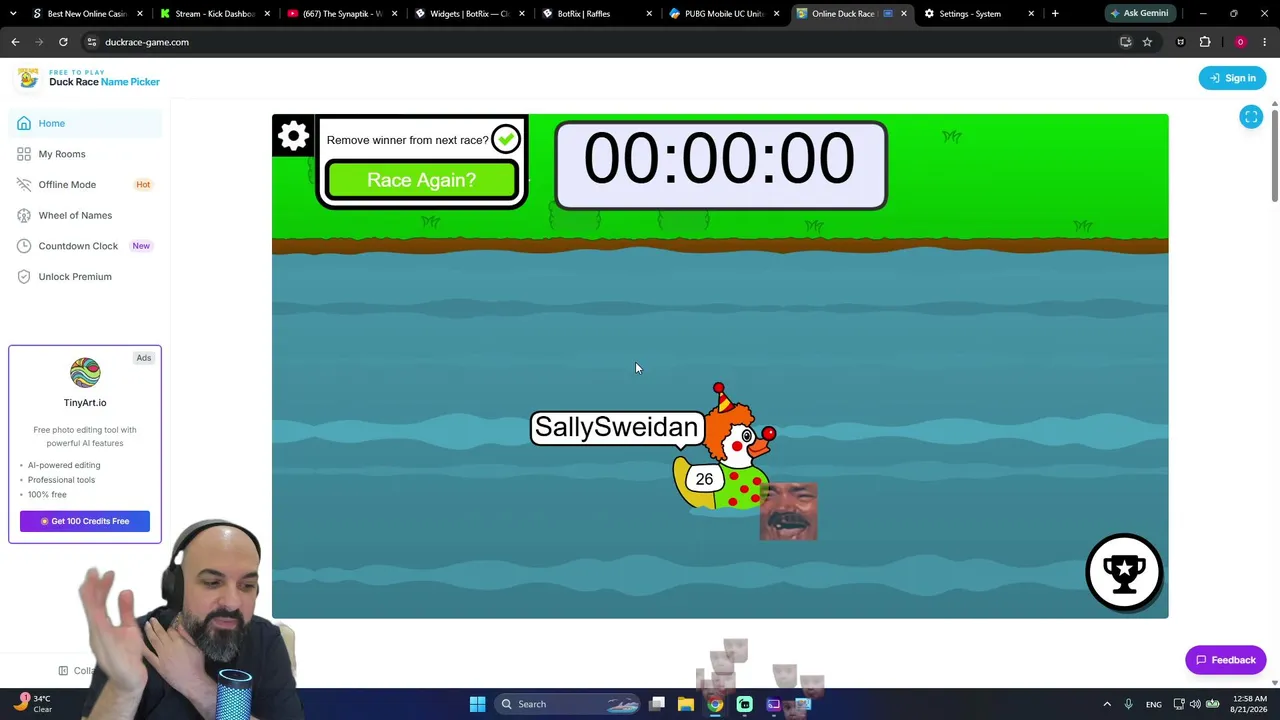The width and height of the screenshot is (1280, 720).
Task: Click the microphone tray icon
Action: pos(1128,704)
